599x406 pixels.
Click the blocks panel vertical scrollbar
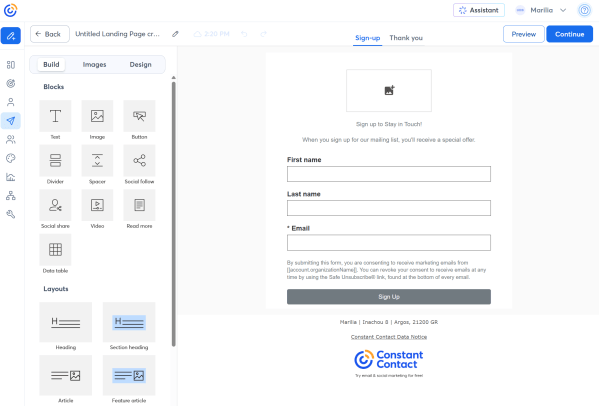[174, 214]
